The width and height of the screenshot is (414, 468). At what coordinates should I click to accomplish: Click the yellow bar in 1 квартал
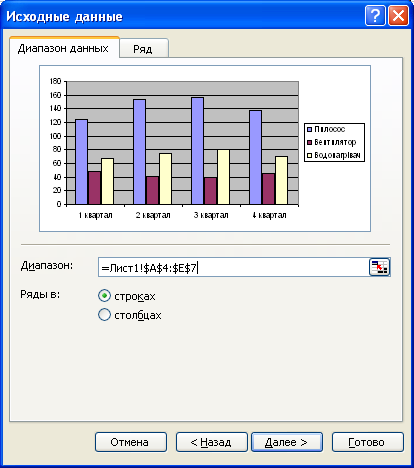click(107, 181)
